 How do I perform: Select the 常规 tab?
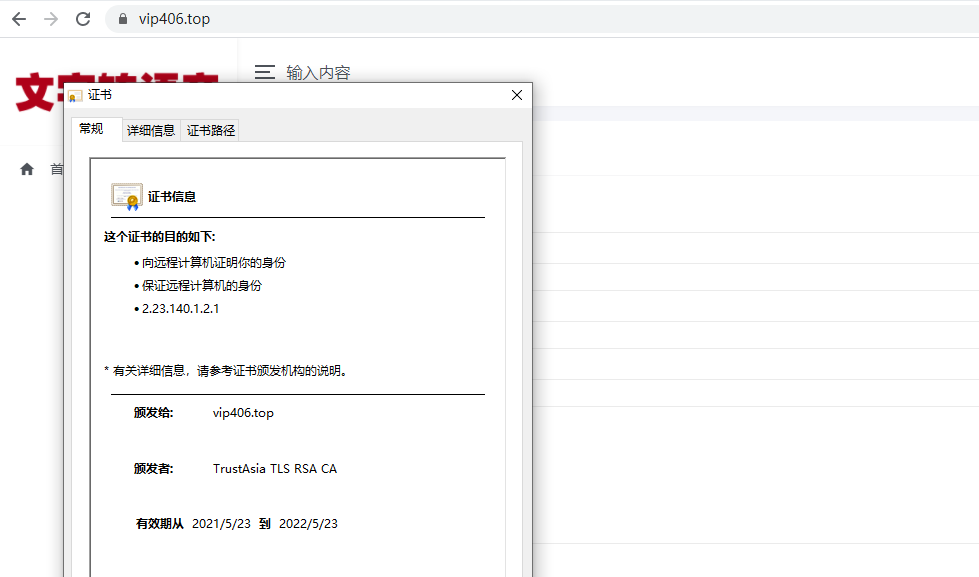tap(93, 128)
